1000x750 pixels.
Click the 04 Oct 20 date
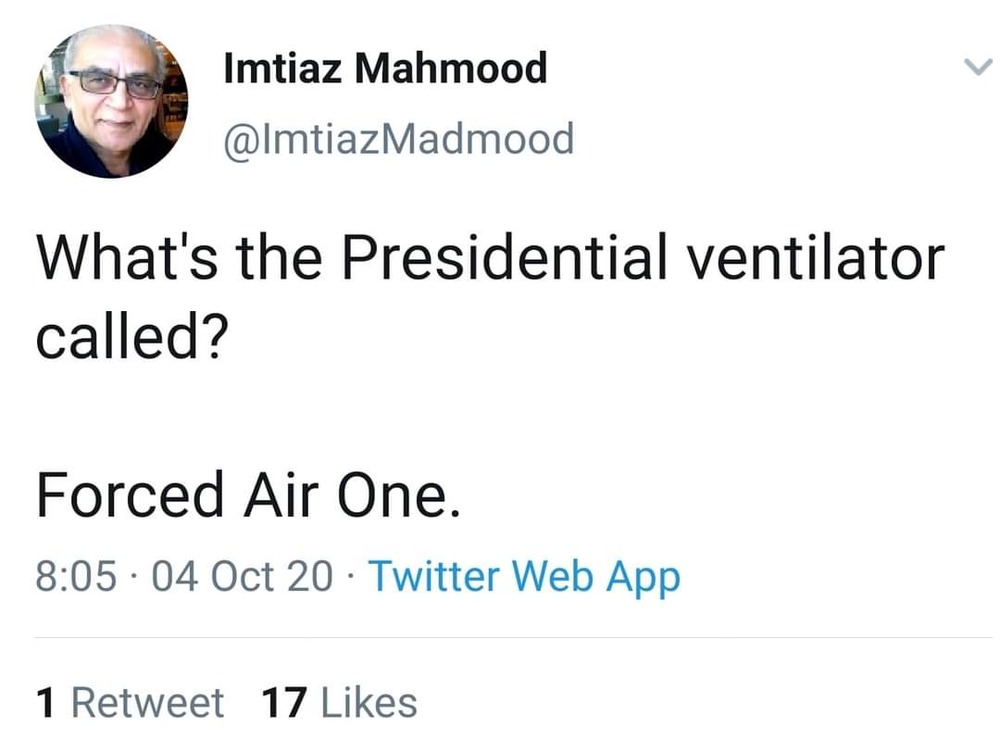(x=242, y=577)
